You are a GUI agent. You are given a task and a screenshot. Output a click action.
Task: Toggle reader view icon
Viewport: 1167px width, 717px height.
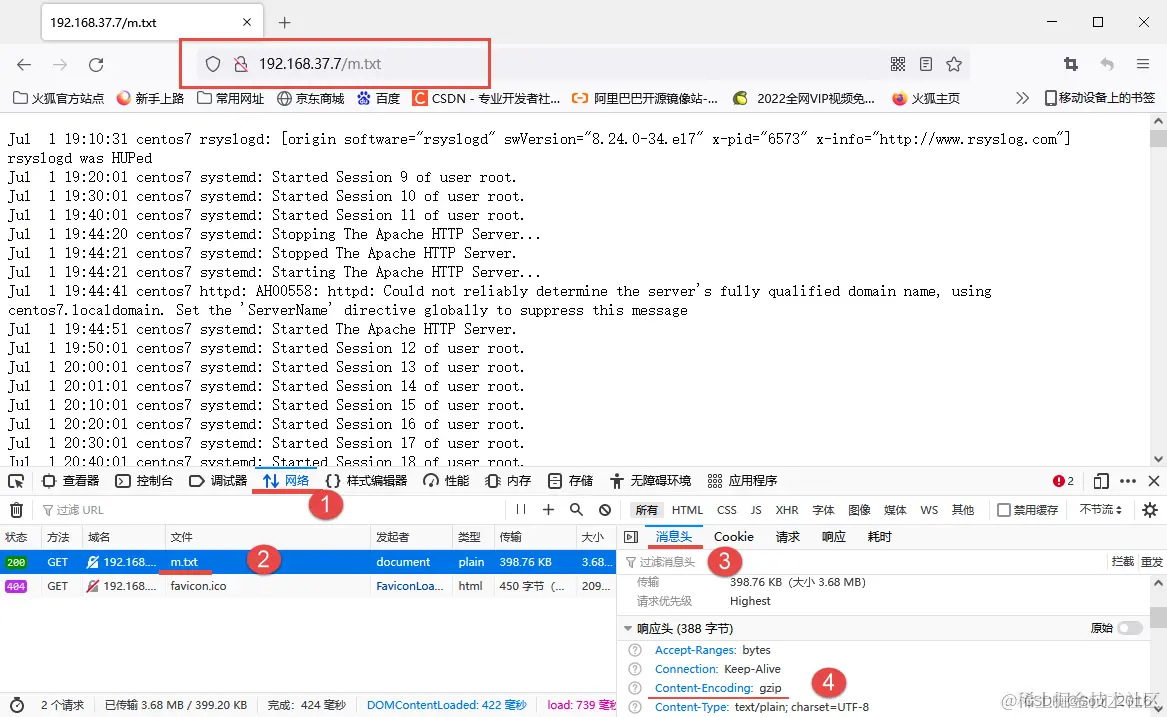[926, 64]
